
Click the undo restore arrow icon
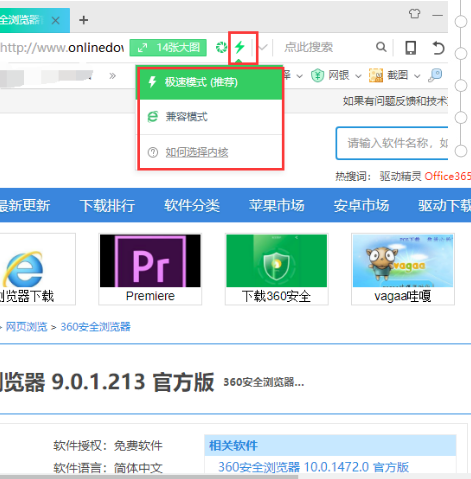click(x=438, y=48)
